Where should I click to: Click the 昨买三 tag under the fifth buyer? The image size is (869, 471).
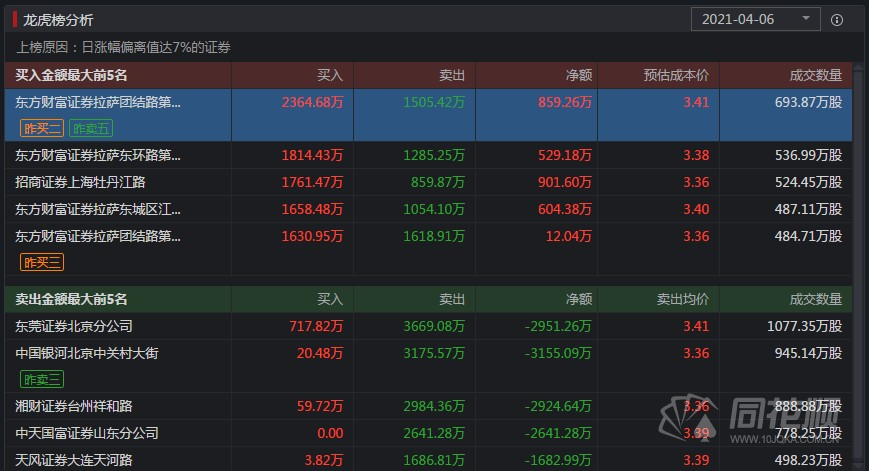click(x=42, y=262)
